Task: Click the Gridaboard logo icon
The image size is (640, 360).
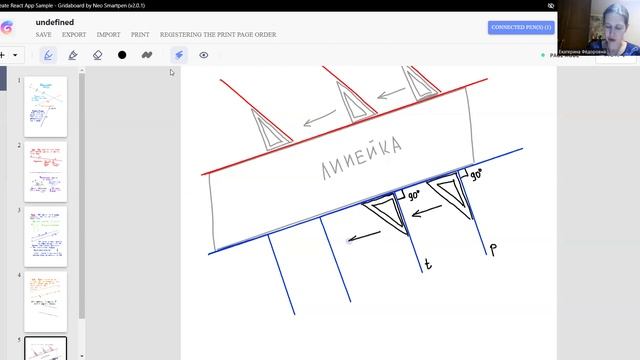Action: point(7,27)
